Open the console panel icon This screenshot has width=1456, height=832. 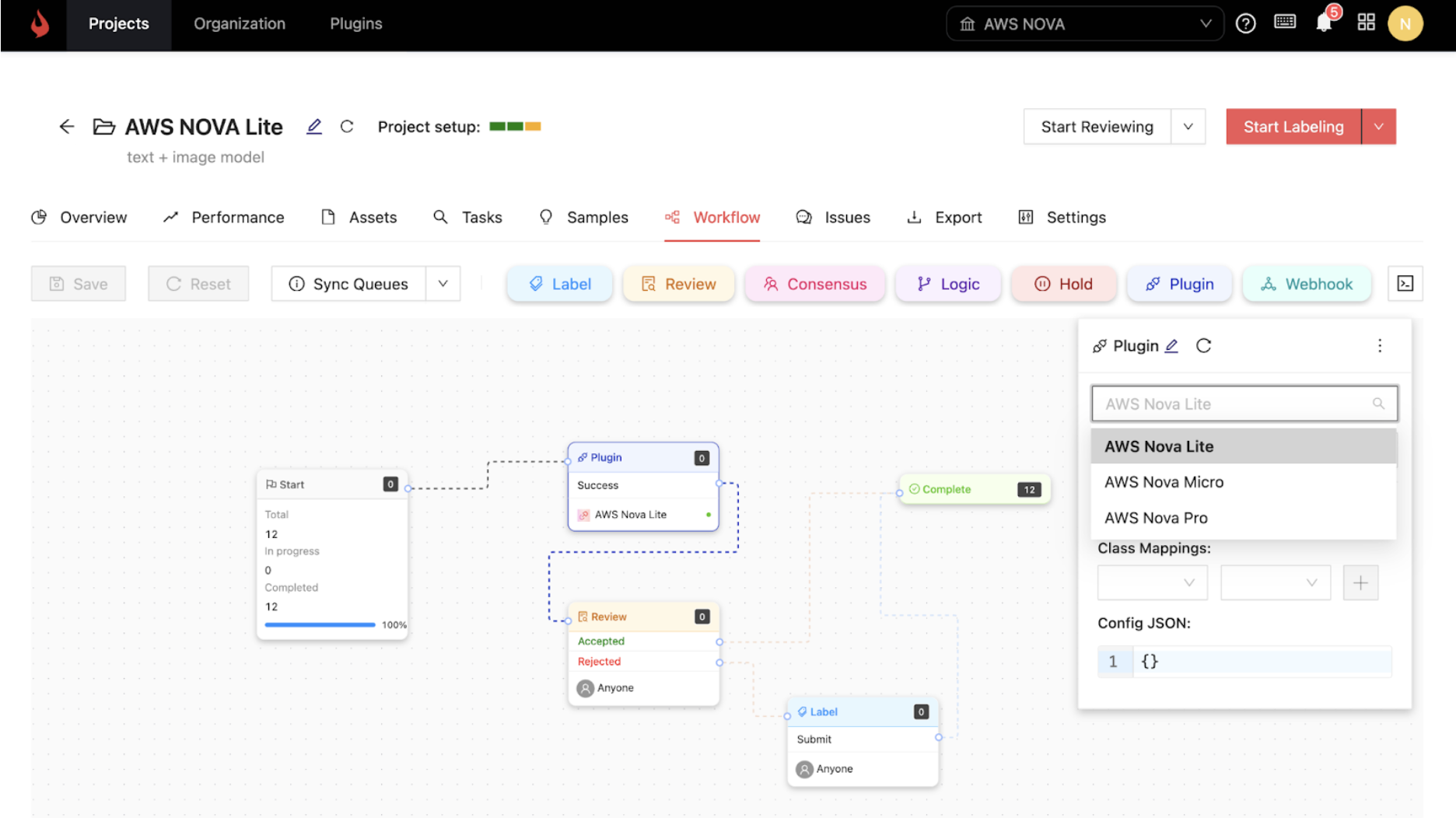click(x=1405, y=284)
